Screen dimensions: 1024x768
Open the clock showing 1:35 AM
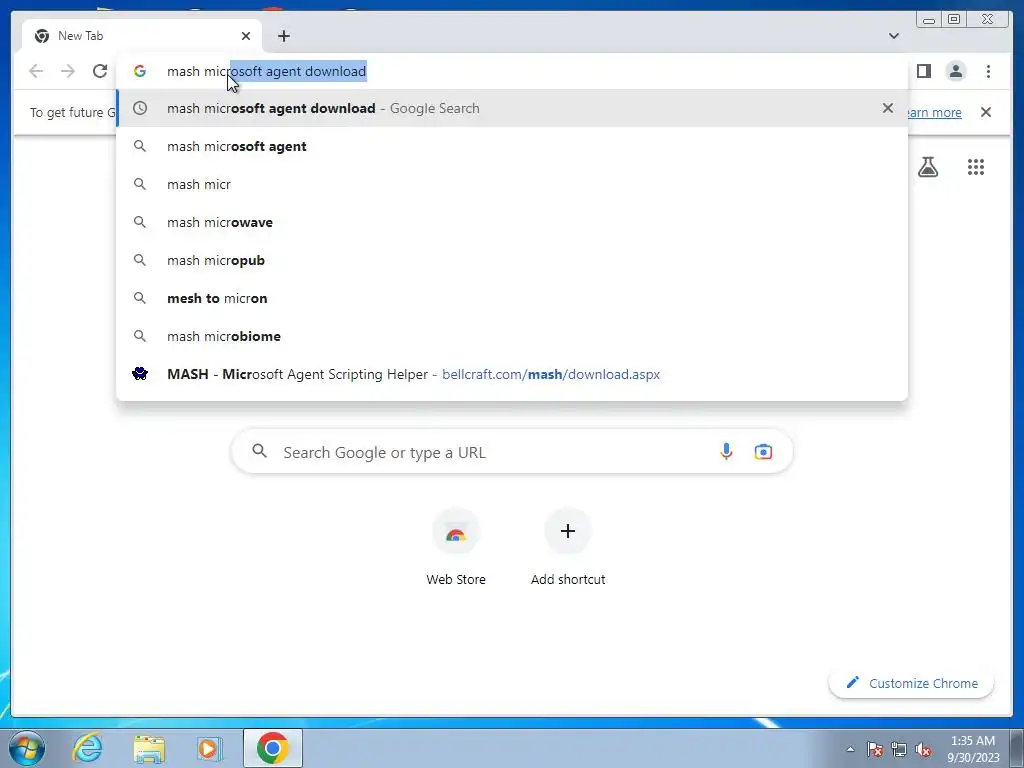pos(973,749)
